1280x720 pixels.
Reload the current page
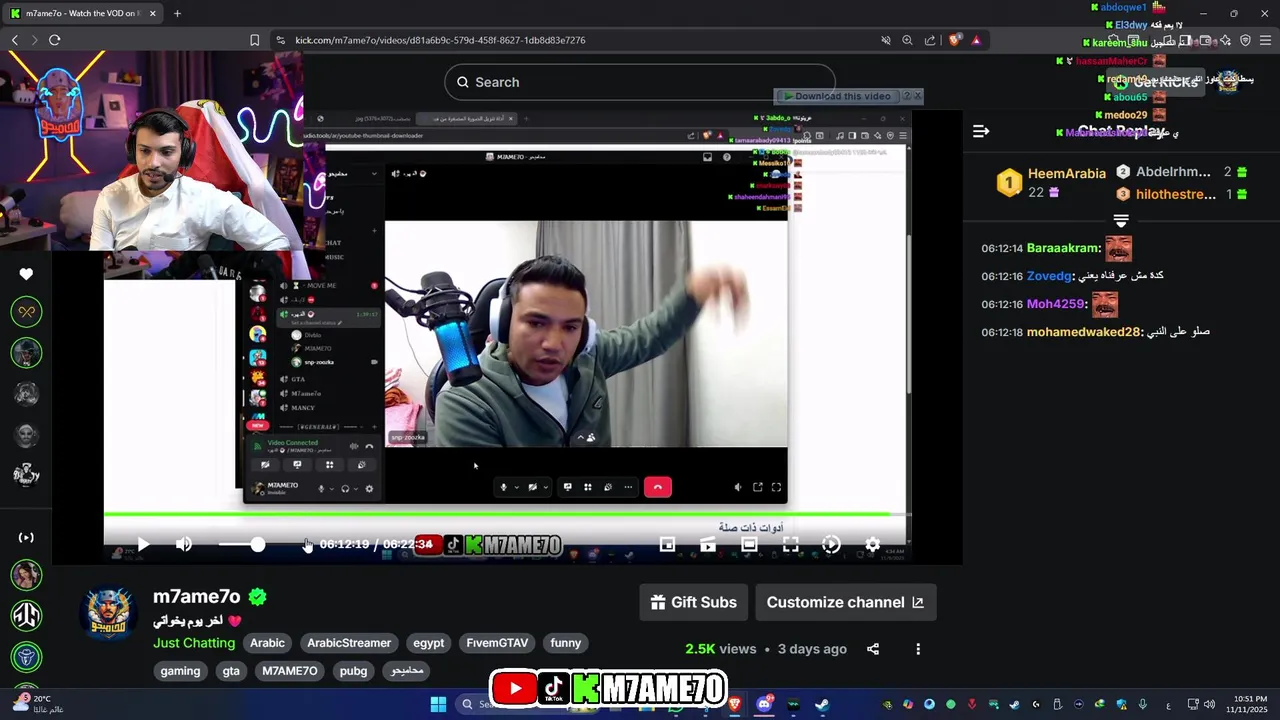[55, 40]
